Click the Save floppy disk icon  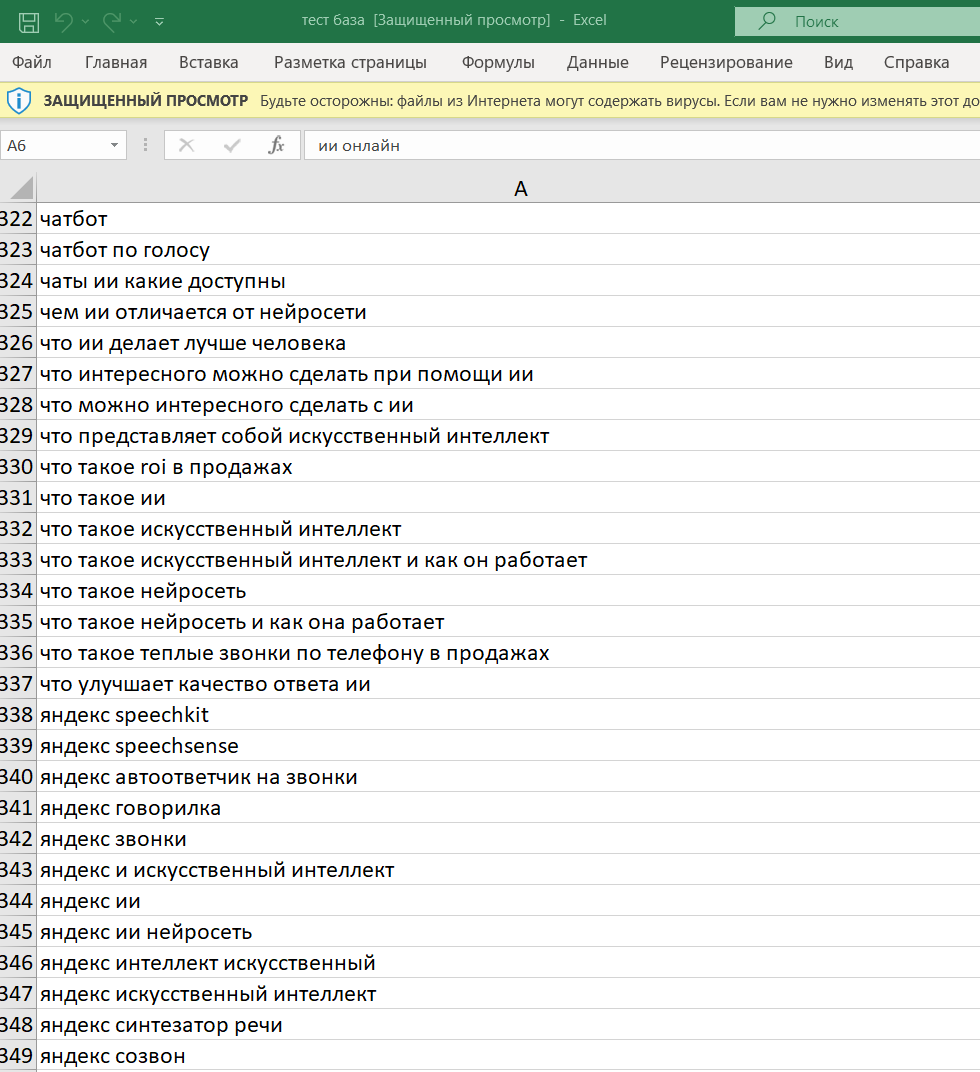(29, 22)
